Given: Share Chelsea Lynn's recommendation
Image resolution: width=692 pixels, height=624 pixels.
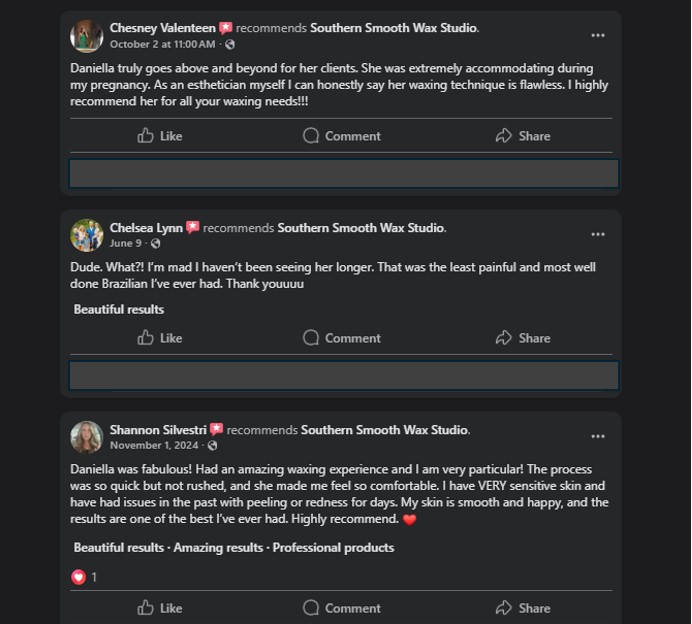Looking at the screenshot, I should coord(522,338).
